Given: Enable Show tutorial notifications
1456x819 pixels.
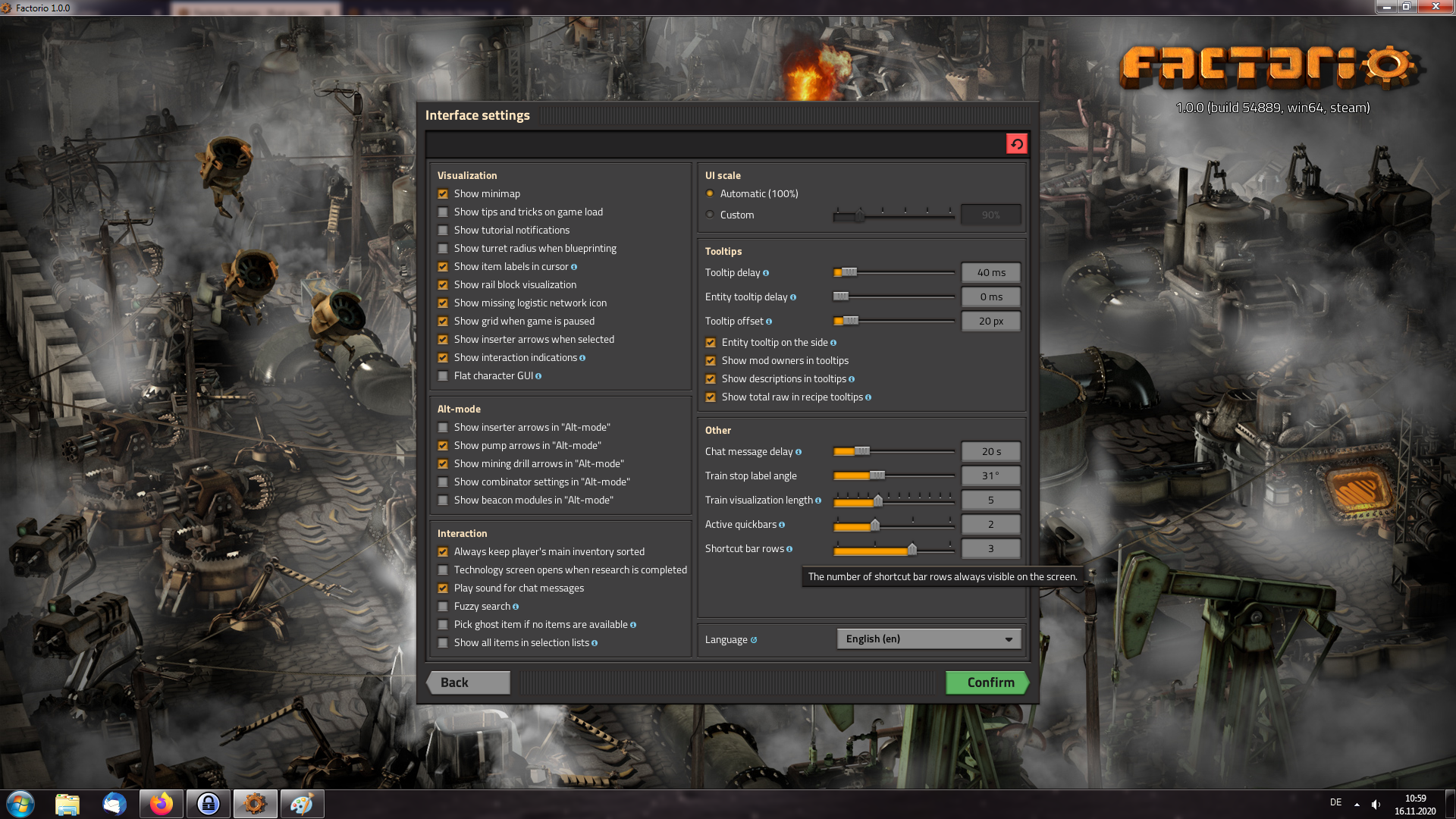Looking at the screenshot, I should click(x=443, y=231).
